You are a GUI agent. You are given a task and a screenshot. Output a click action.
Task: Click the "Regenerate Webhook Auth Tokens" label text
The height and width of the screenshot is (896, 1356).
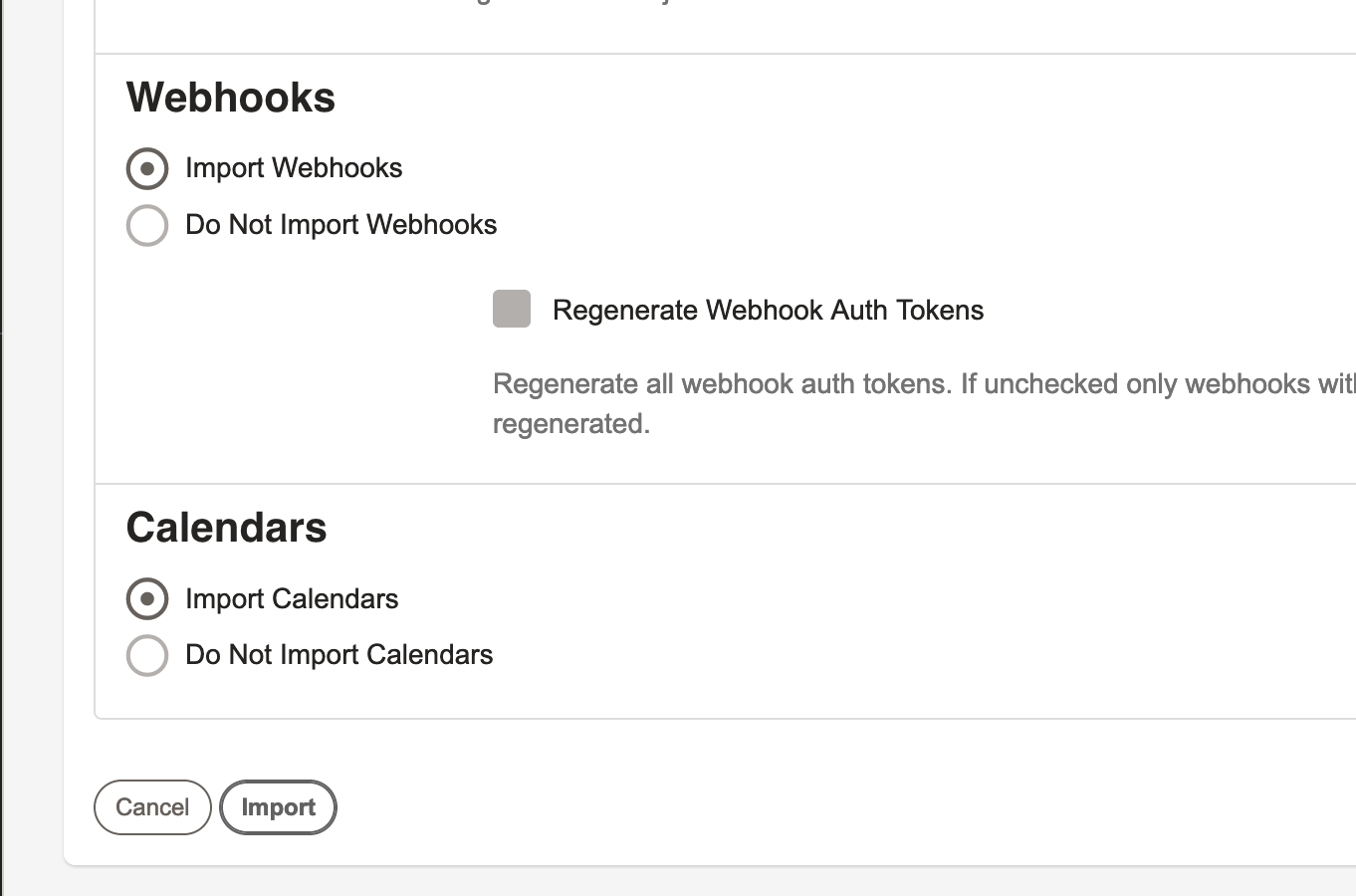point(768,311)
